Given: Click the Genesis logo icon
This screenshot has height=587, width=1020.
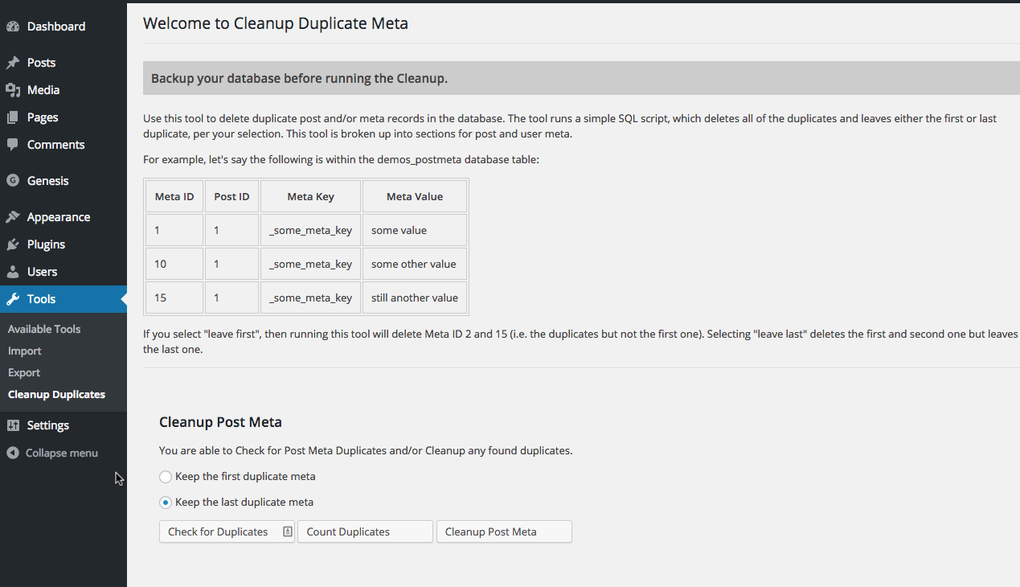Looking at the screenshot, I should pyautogui.click(x=13, y=181).
